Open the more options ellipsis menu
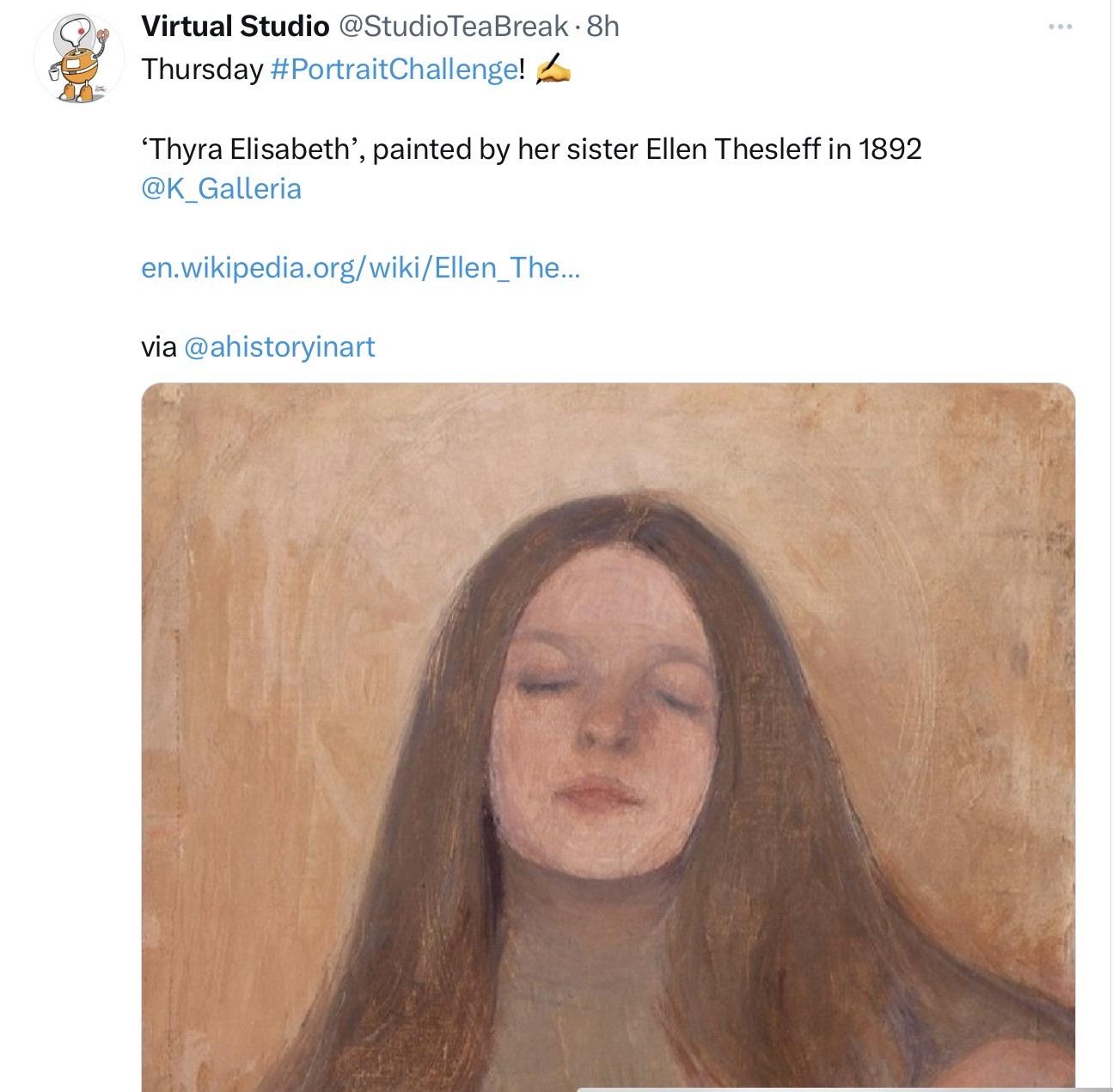 (1060, 27)
